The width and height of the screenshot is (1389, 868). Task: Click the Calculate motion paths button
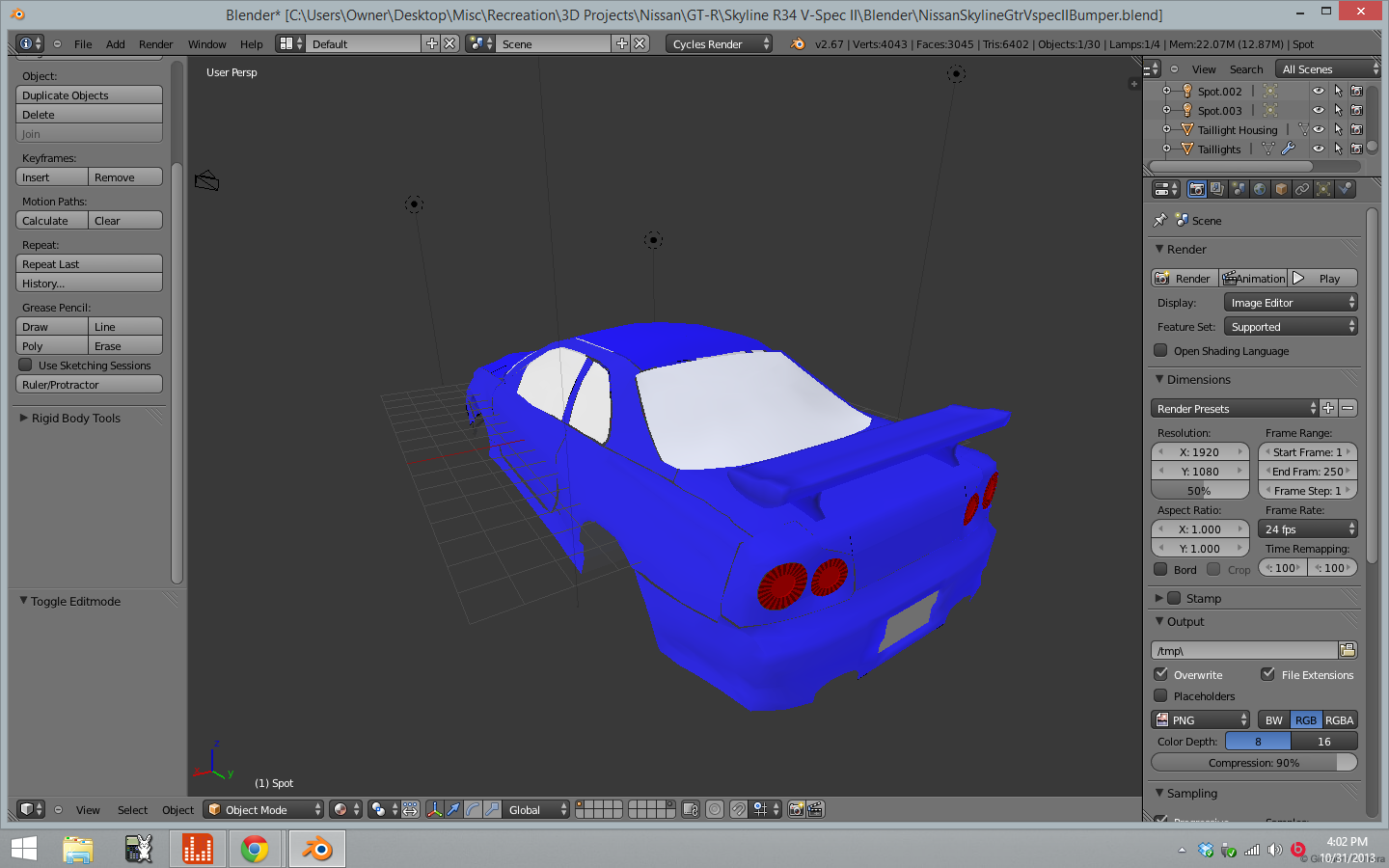(52, 220)
